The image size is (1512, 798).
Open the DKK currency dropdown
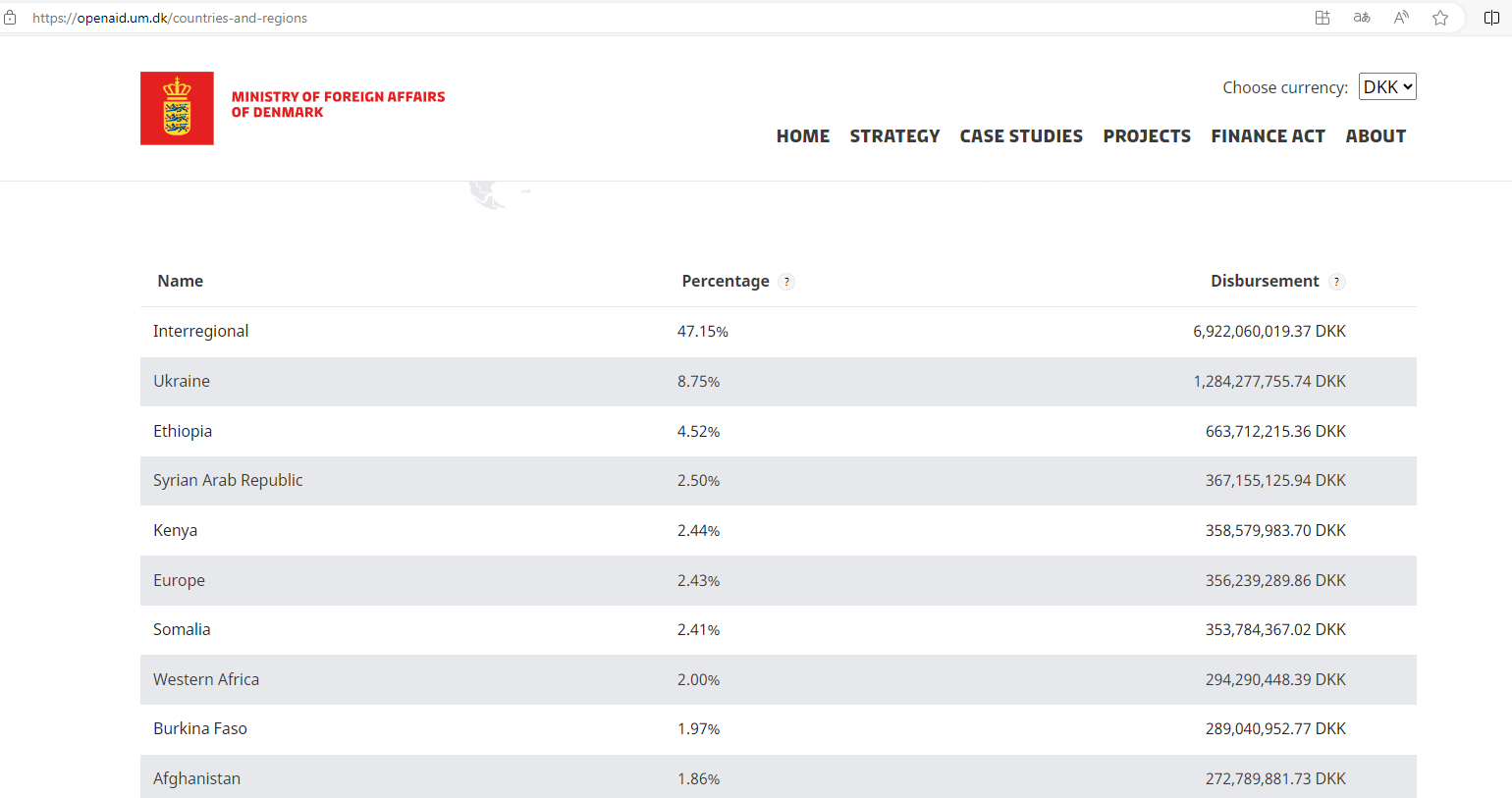(1387, 87)
